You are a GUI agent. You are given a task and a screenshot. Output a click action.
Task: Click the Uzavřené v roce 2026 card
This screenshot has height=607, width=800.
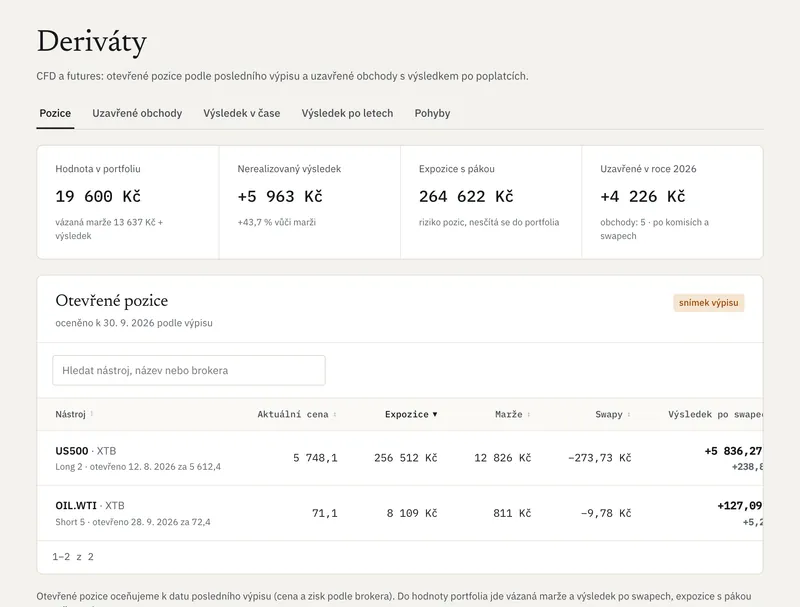point(672,202)
